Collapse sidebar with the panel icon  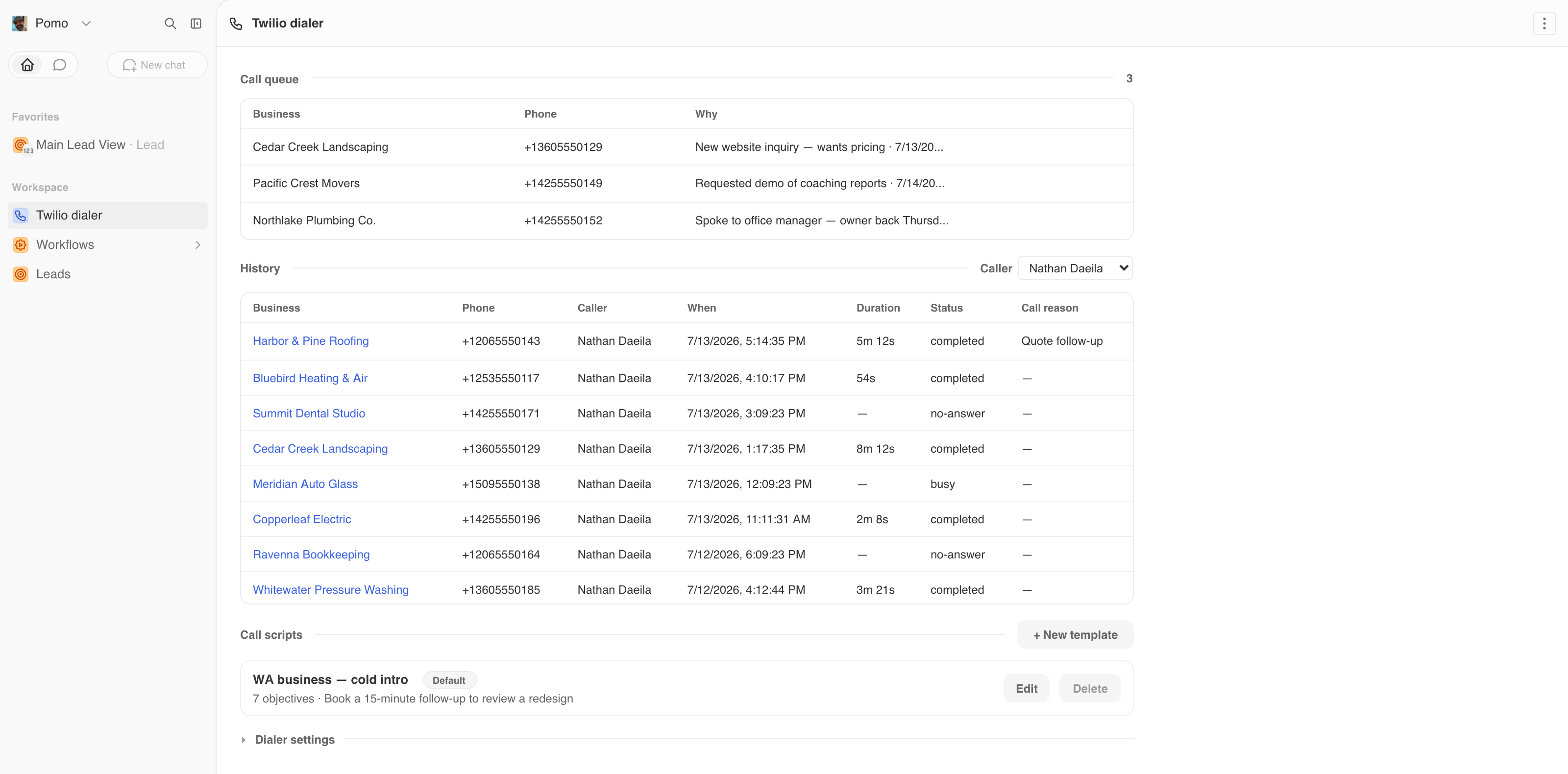[x=196, y=23]
